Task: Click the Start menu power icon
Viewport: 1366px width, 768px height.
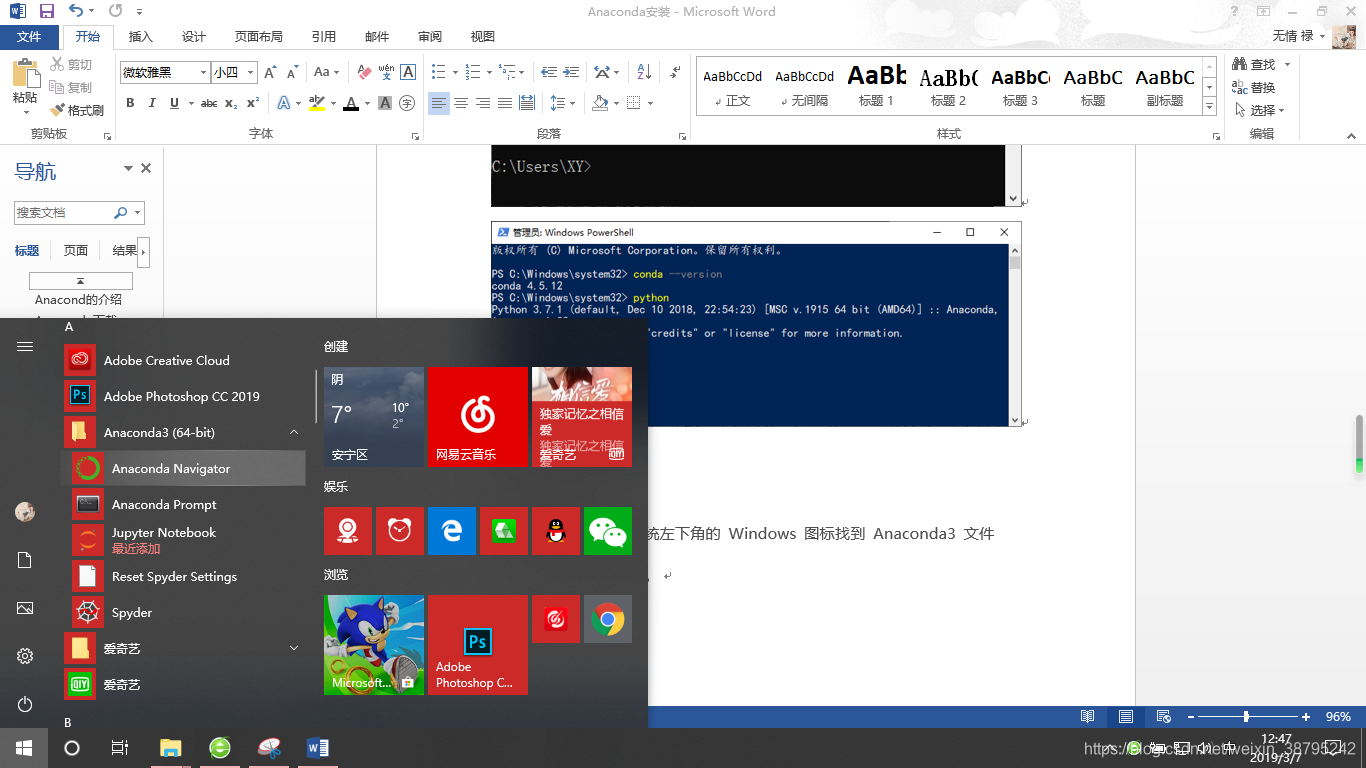Action: click(x=25, y=705)
